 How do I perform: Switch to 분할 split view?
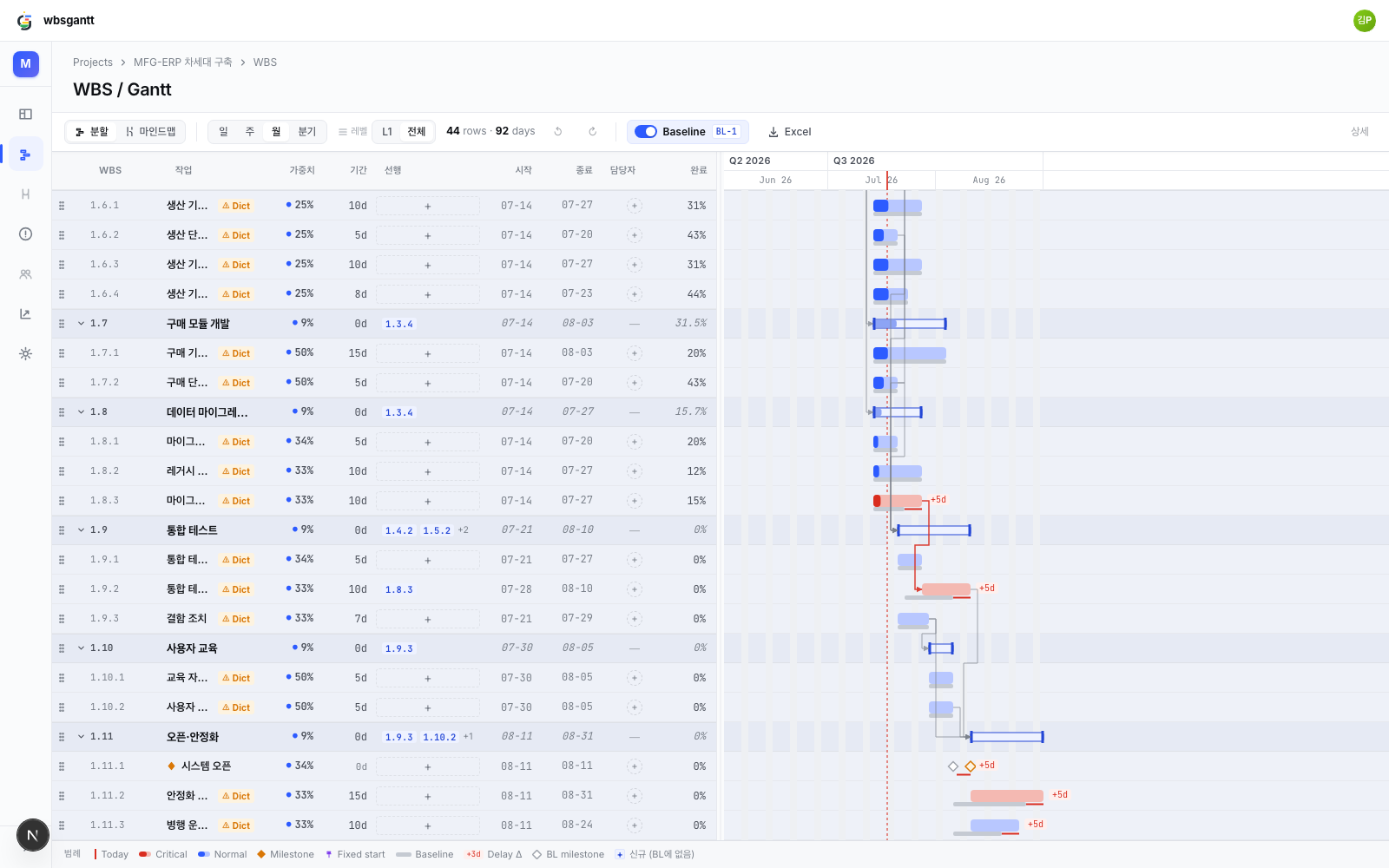(92, 132)
